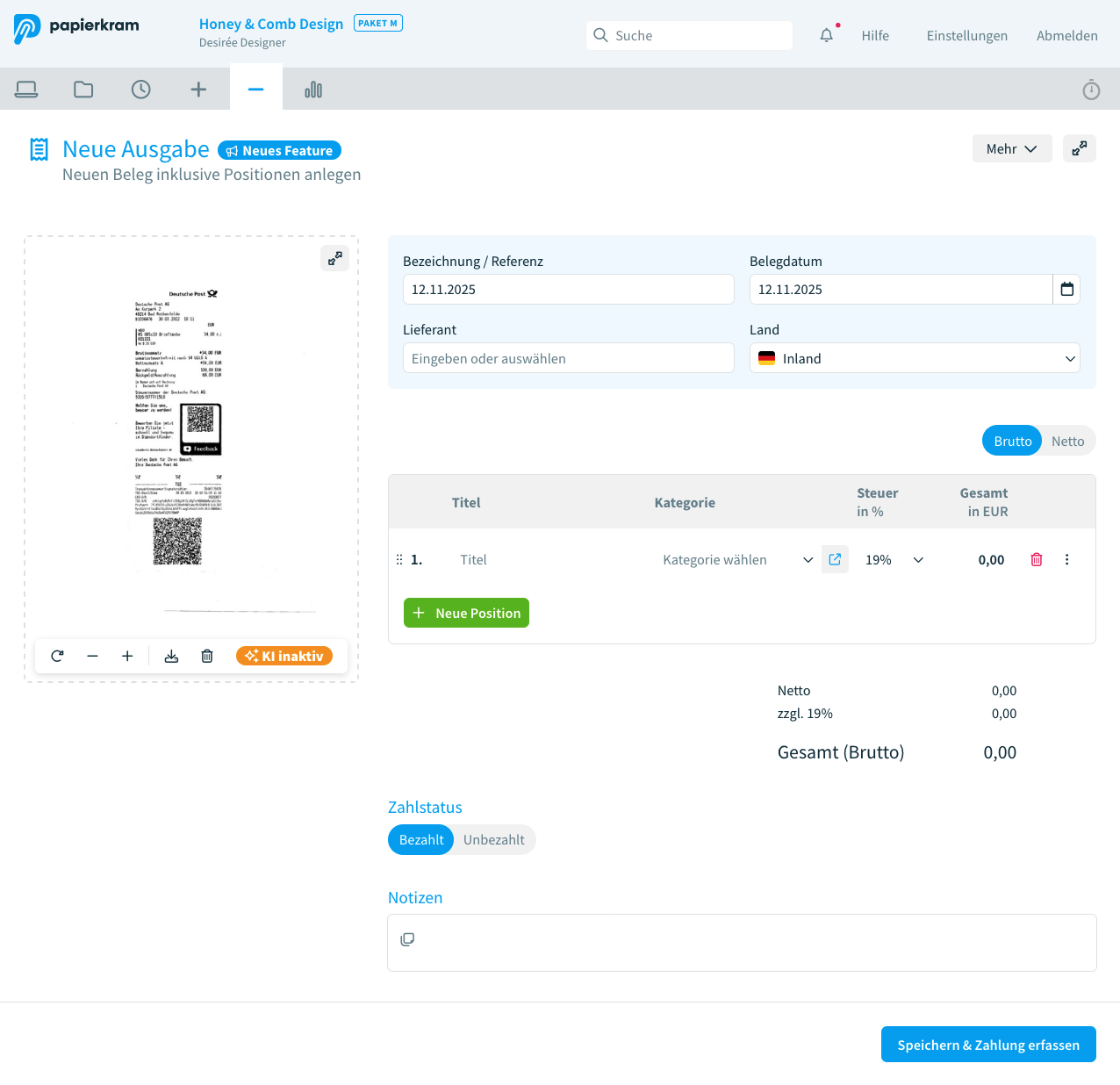Screen dimensions: 1120x1085
Task: Click the plus icon to create something new
Action: click(198, 89)
